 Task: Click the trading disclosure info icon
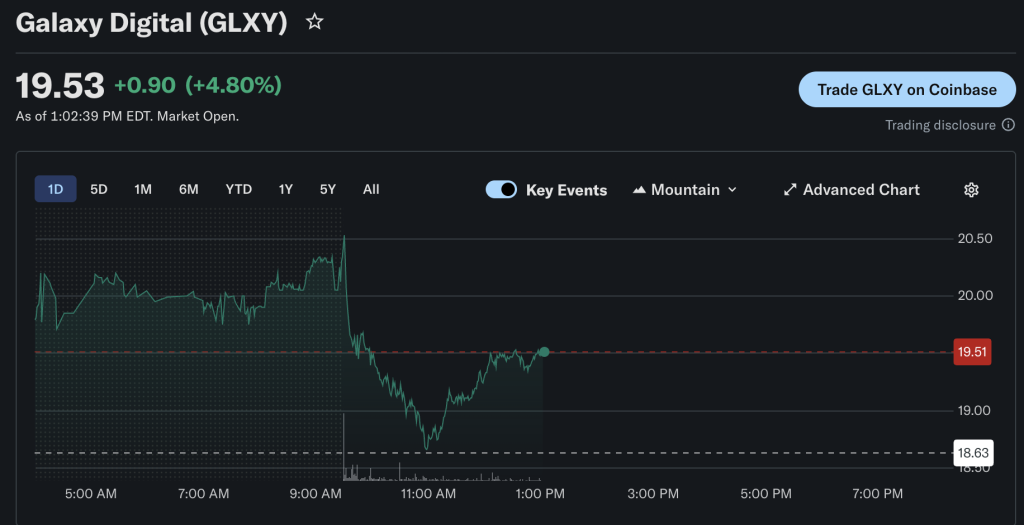(x=1008, y=125)
